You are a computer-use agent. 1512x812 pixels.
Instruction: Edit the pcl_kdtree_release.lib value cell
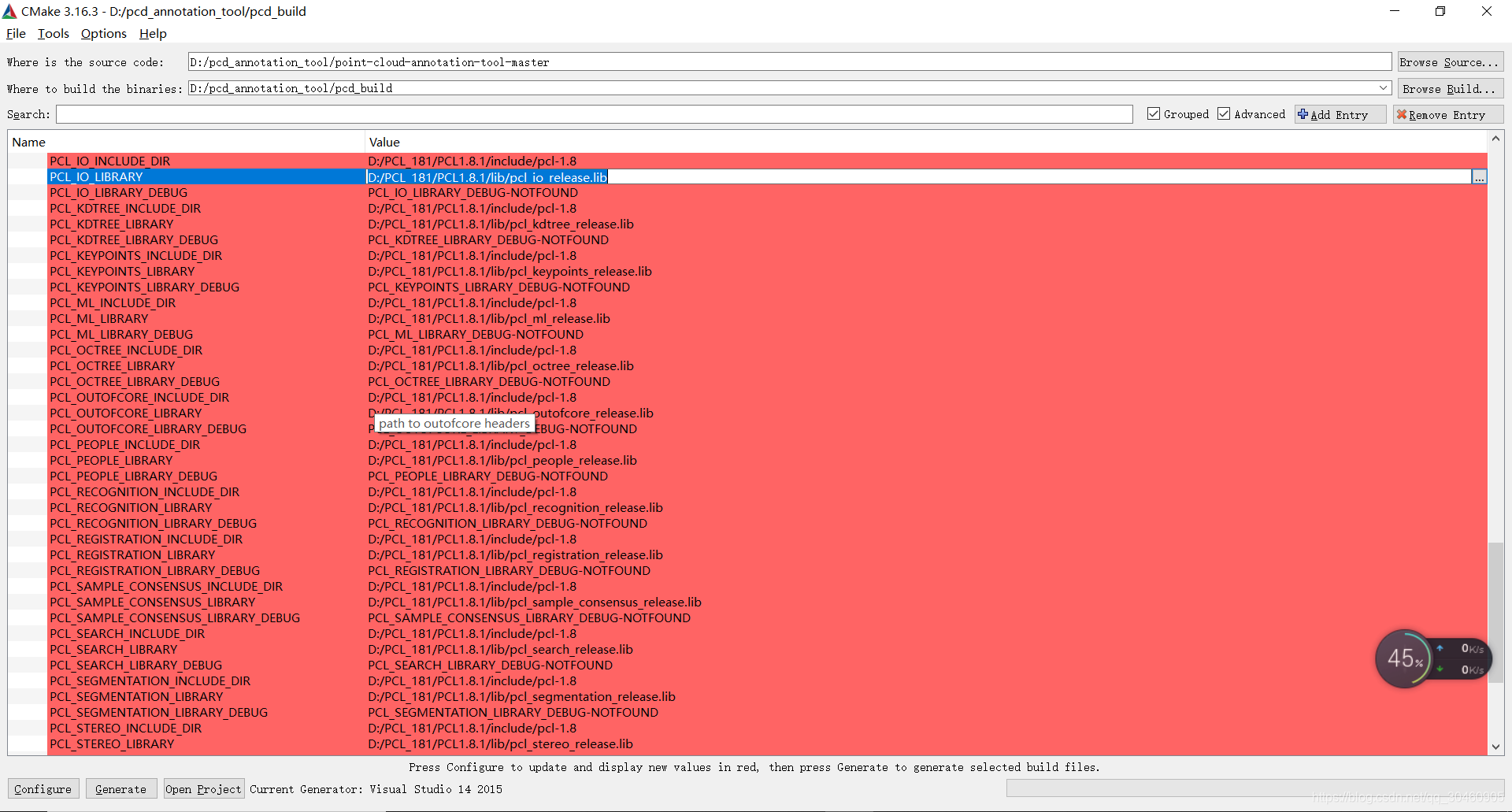tap(926, 224)
